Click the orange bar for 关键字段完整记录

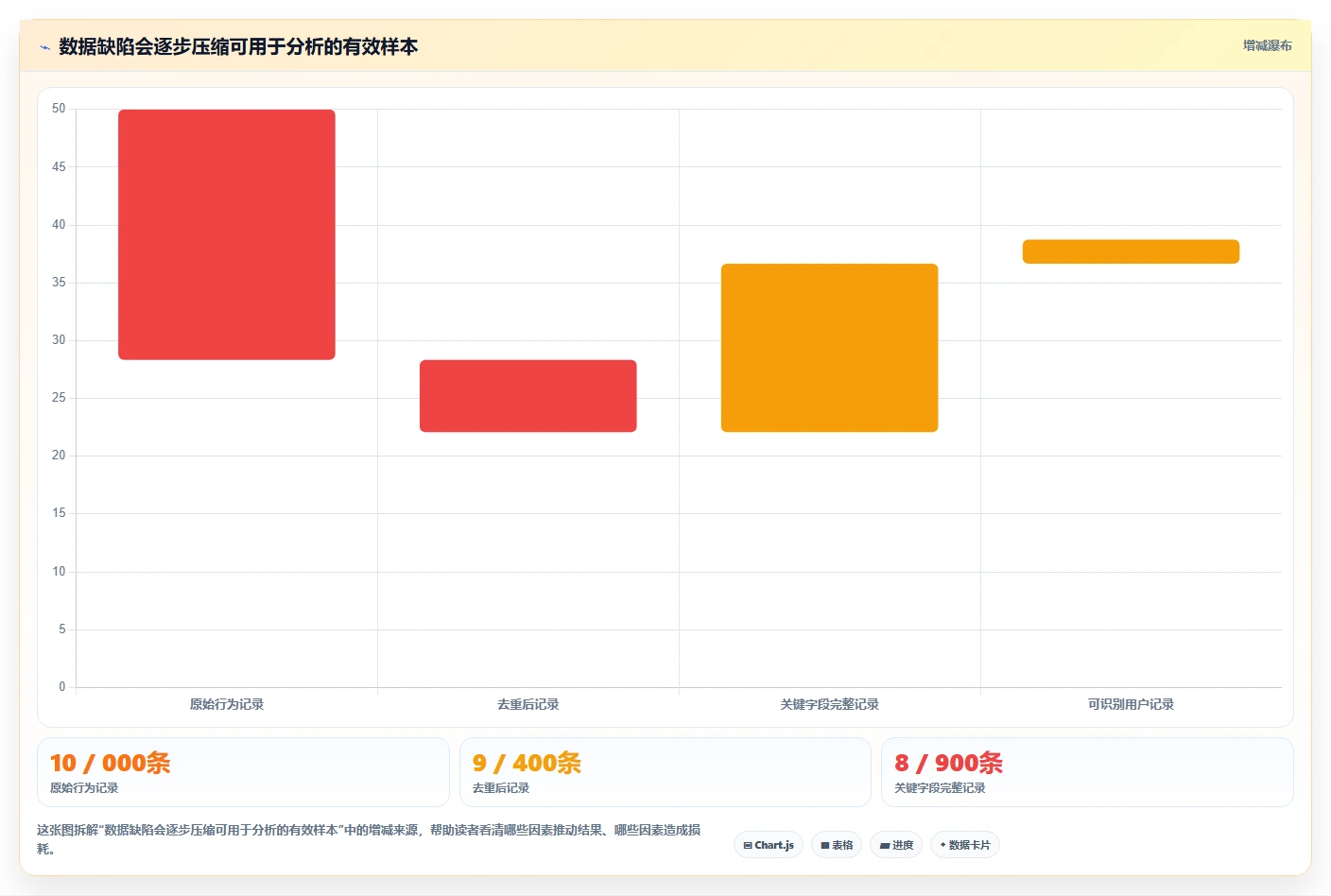pos(830,348)
